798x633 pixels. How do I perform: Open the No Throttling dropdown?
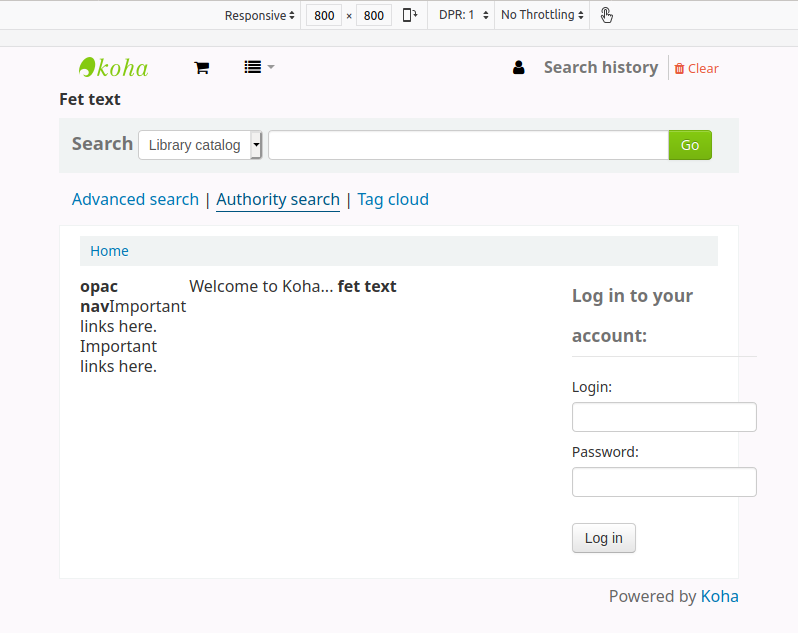[542, 15]
